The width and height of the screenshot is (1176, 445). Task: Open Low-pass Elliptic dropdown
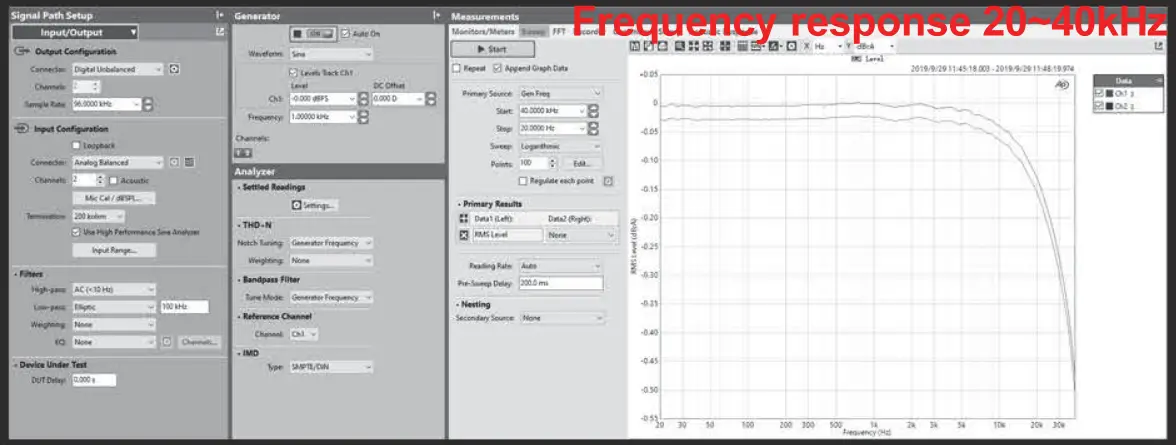[x=114, y=307]
